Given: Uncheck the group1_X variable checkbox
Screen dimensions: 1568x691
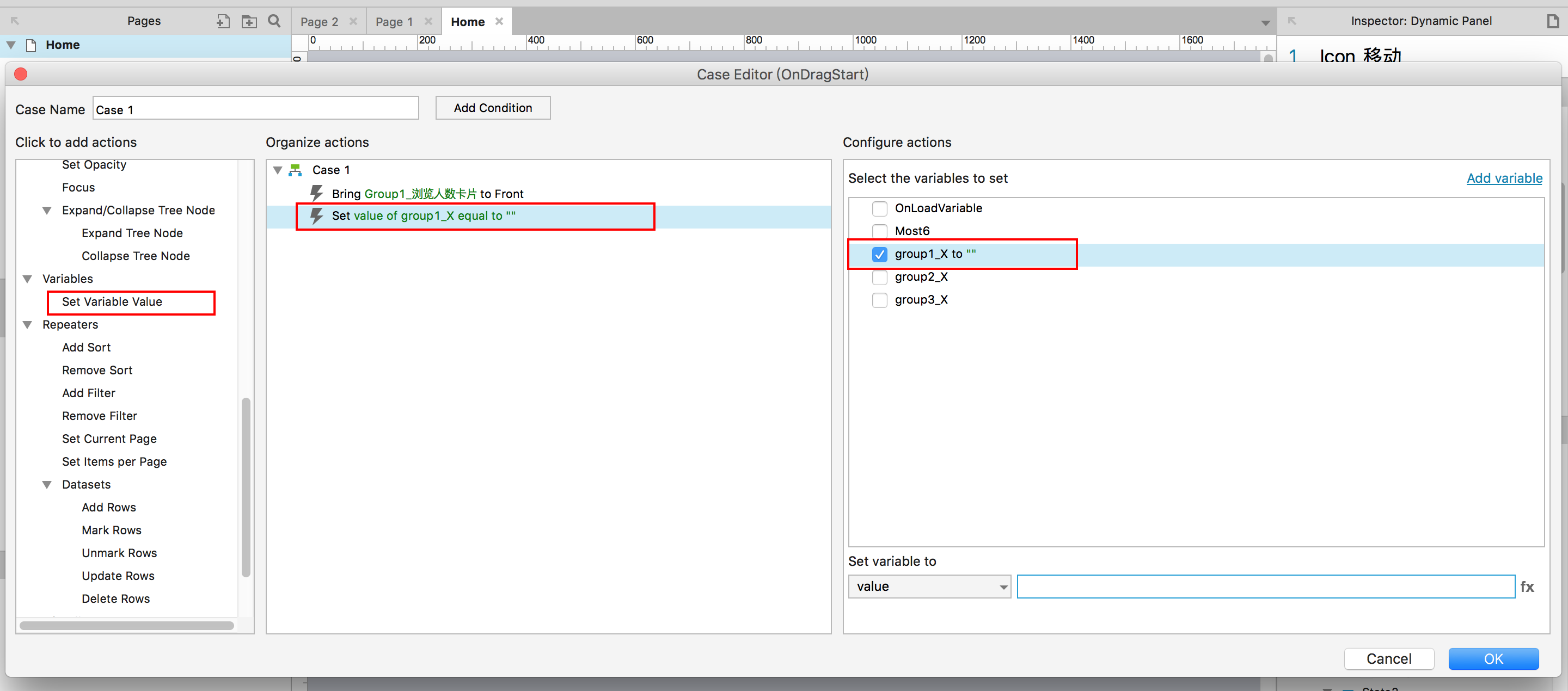Looking at the screenshot, I should coord(879,254).
